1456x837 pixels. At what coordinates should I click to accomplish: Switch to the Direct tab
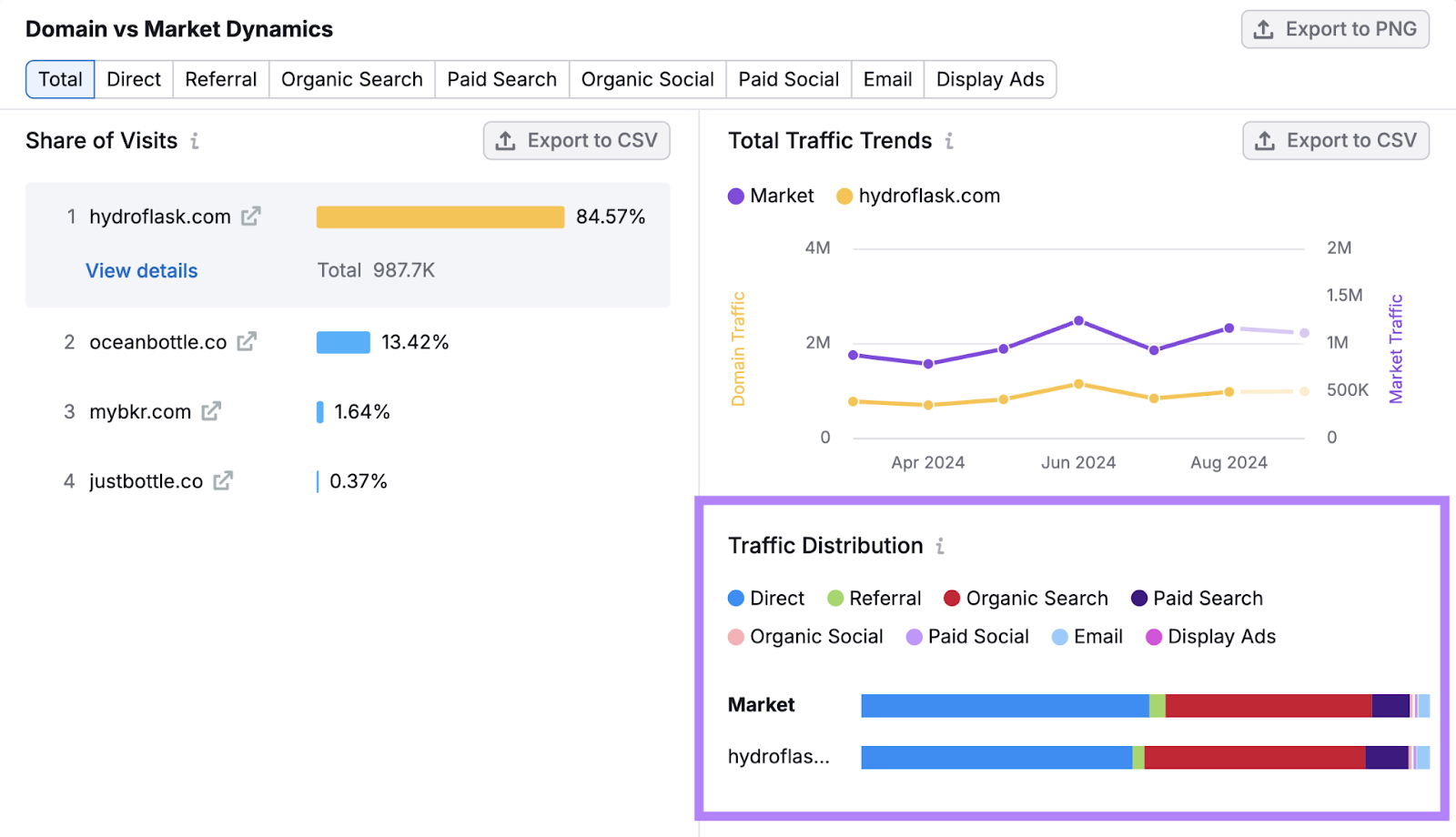[x=134, y=79]
